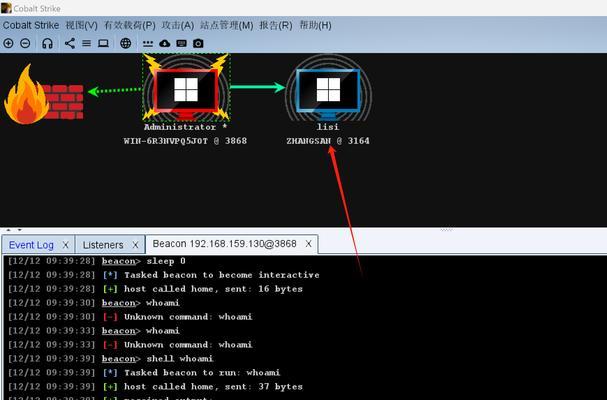This screenshot has width=607, height=400.
Task: View screenshots via camera icon
Action: [198, 43]
